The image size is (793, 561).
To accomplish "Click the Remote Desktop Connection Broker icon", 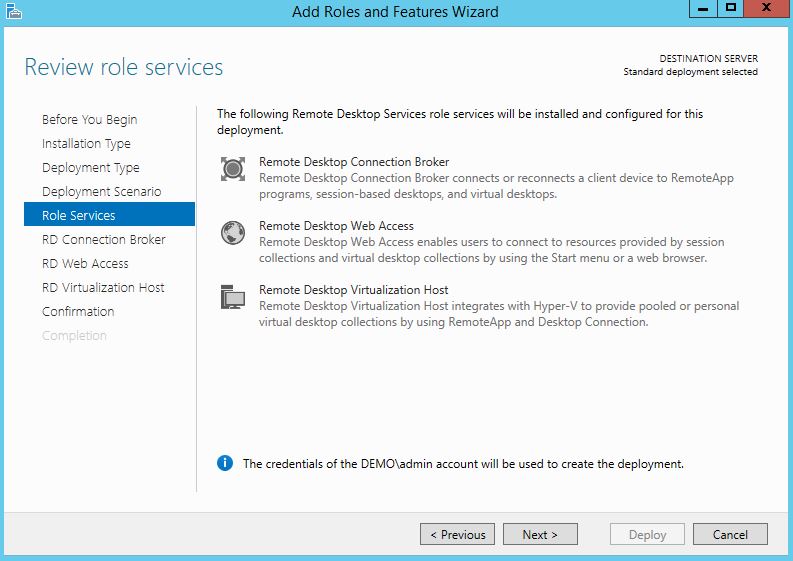I will [x=233, y=169].
